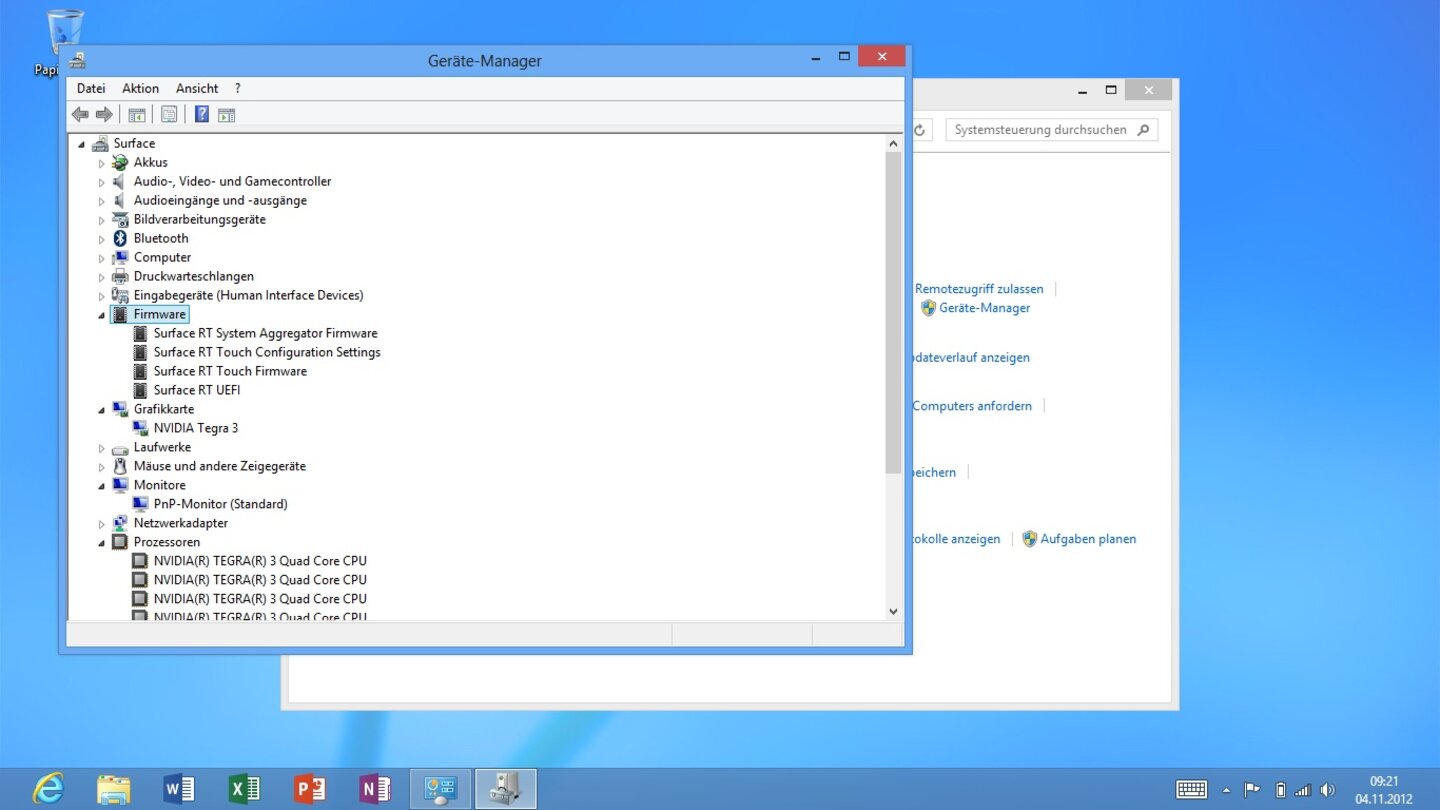Click the Akkus battery icon in tree
The width and height of the screenshot is (1440, 810).
[120, 162]
